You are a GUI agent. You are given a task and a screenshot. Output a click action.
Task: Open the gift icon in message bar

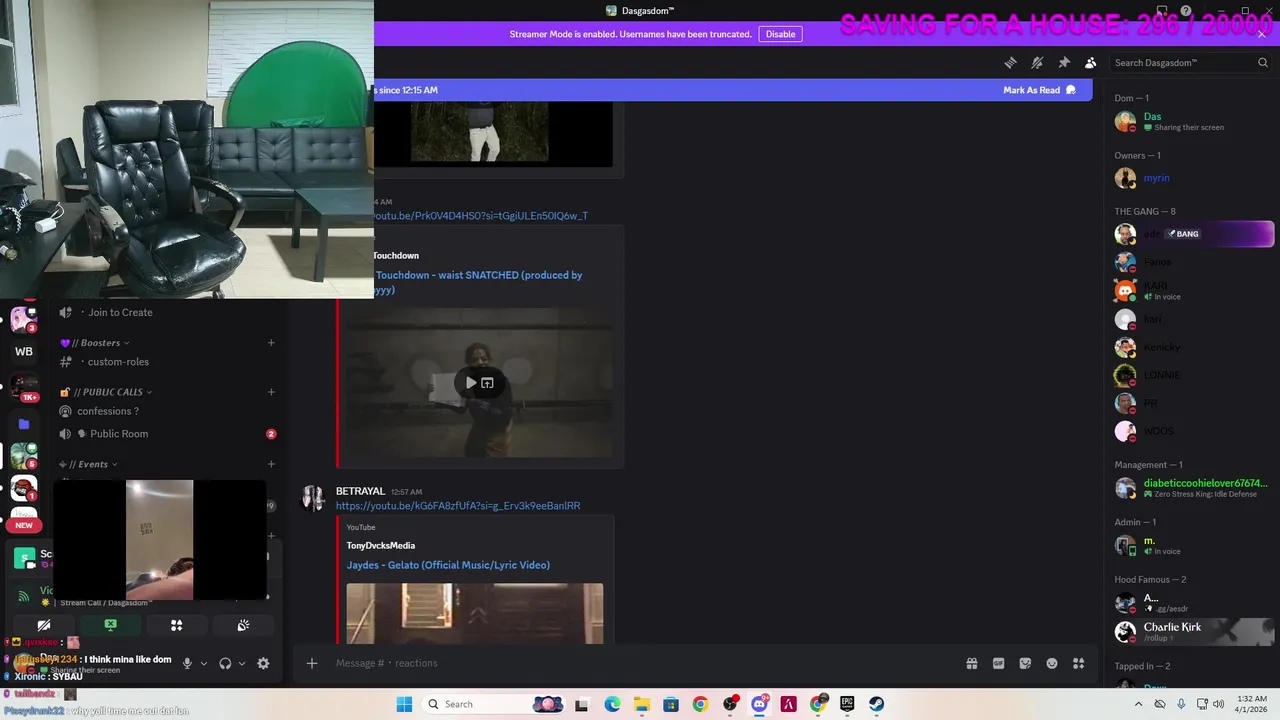click(x=971, y=663)
